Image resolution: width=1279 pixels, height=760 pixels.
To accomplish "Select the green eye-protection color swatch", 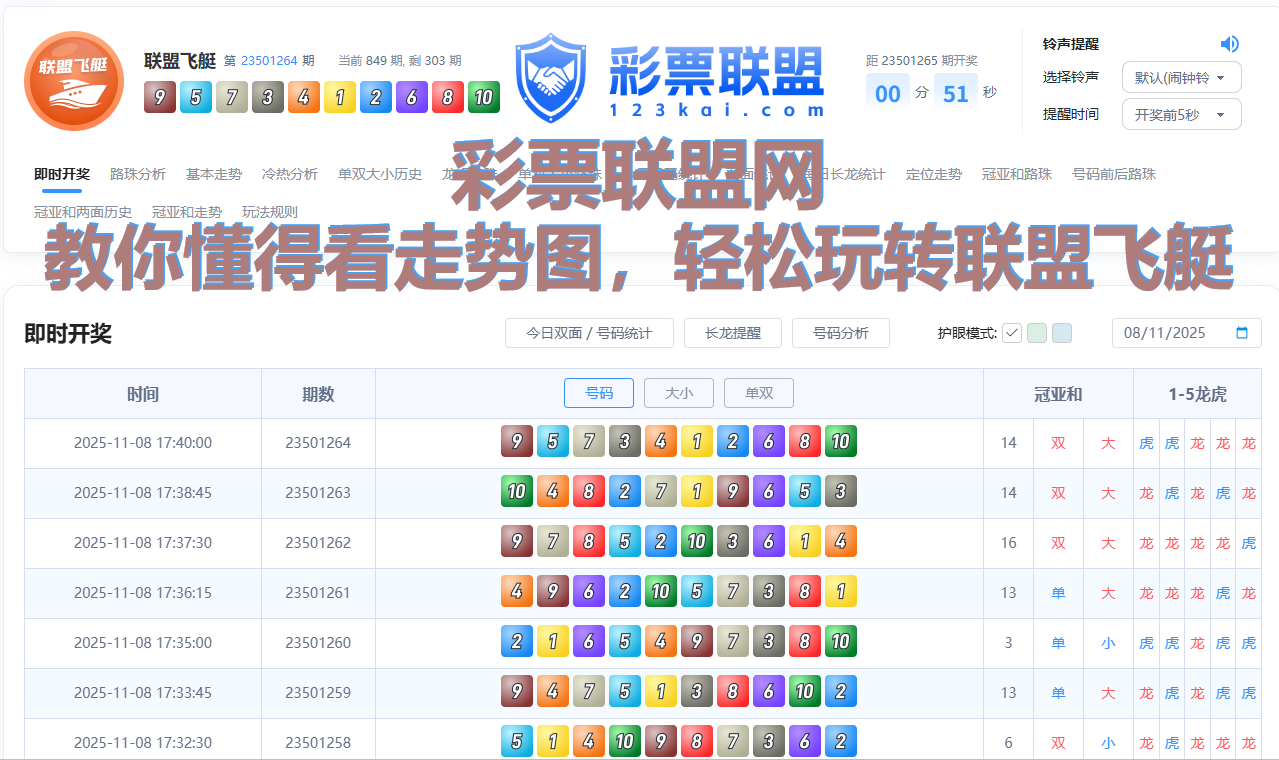I will pyautogui.click(x=1036, y=333).
